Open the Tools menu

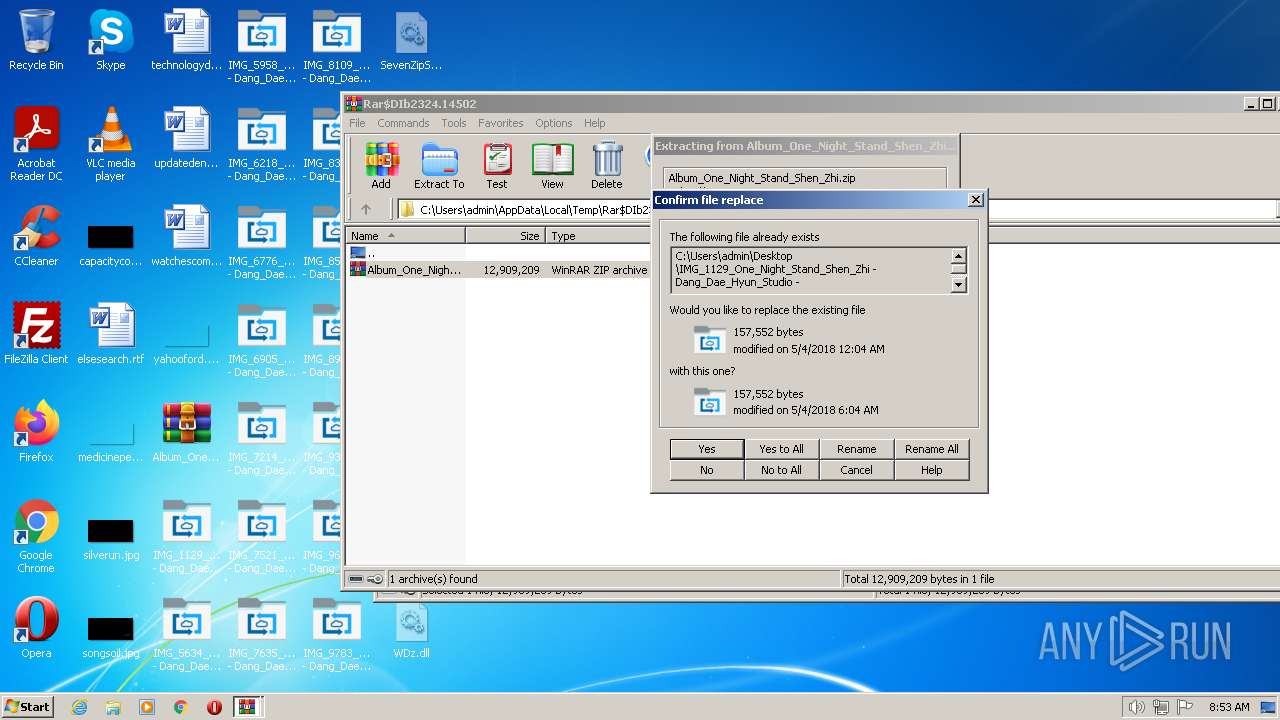(454, 123)
